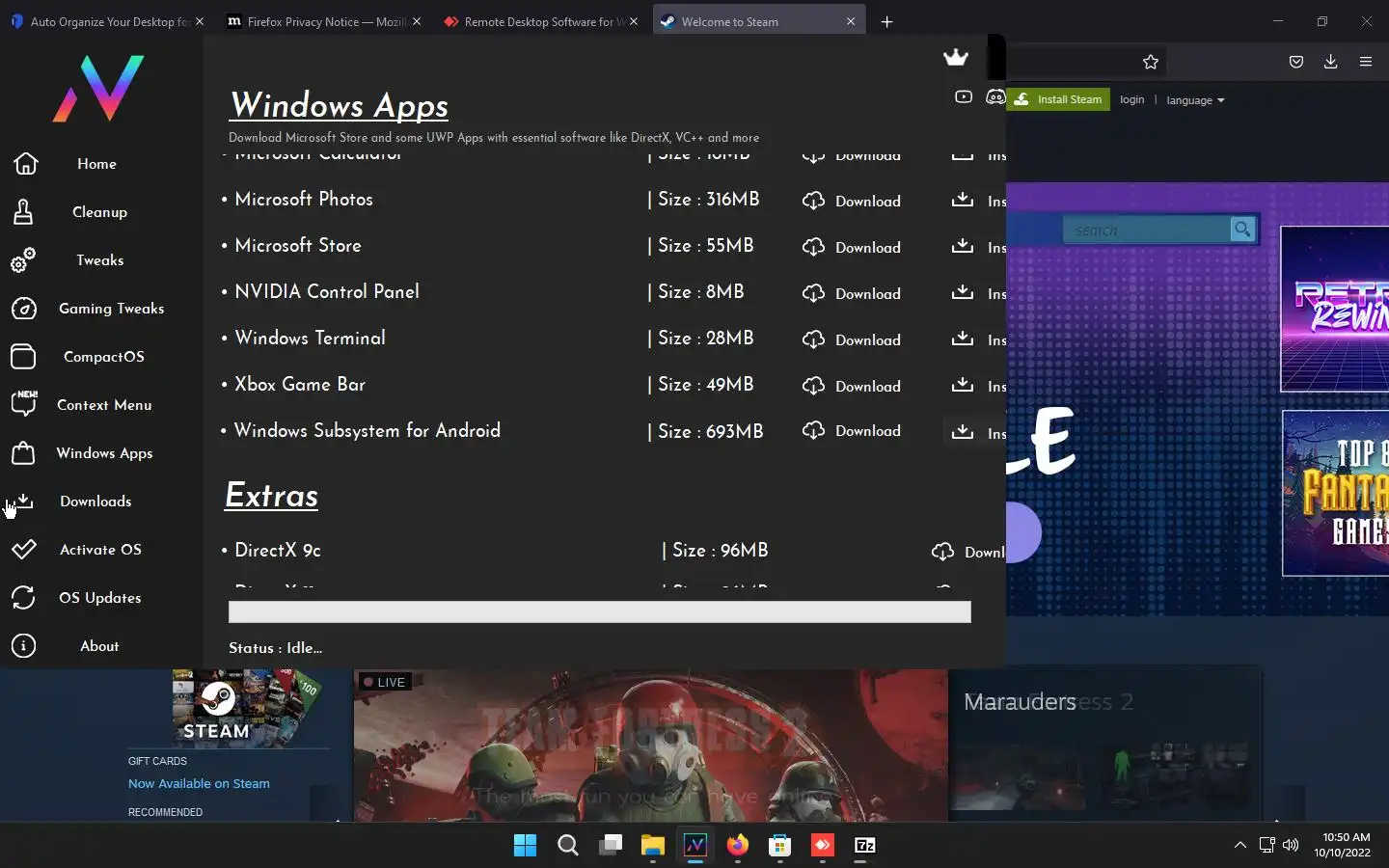Expand Steam language dropdown
This screenshot has width=1389, height=868.
(x=1195, y=100)
